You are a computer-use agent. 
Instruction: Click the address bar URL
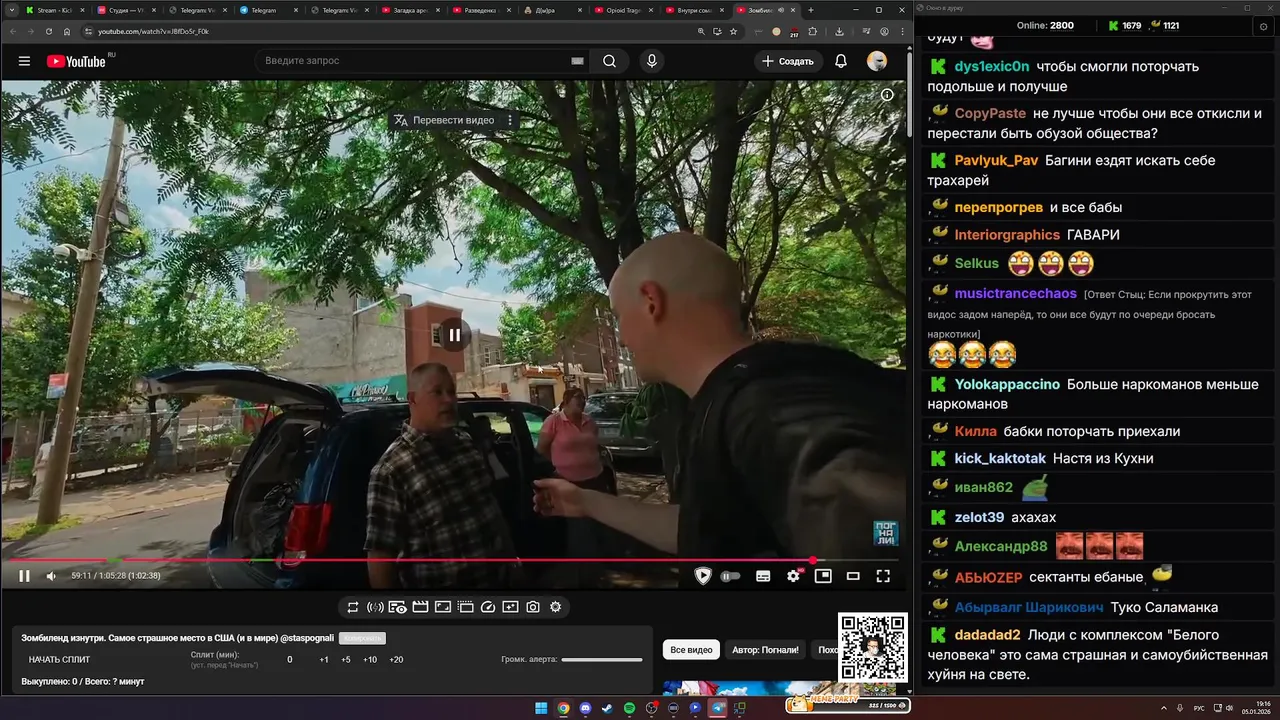(x=153, y=31)
